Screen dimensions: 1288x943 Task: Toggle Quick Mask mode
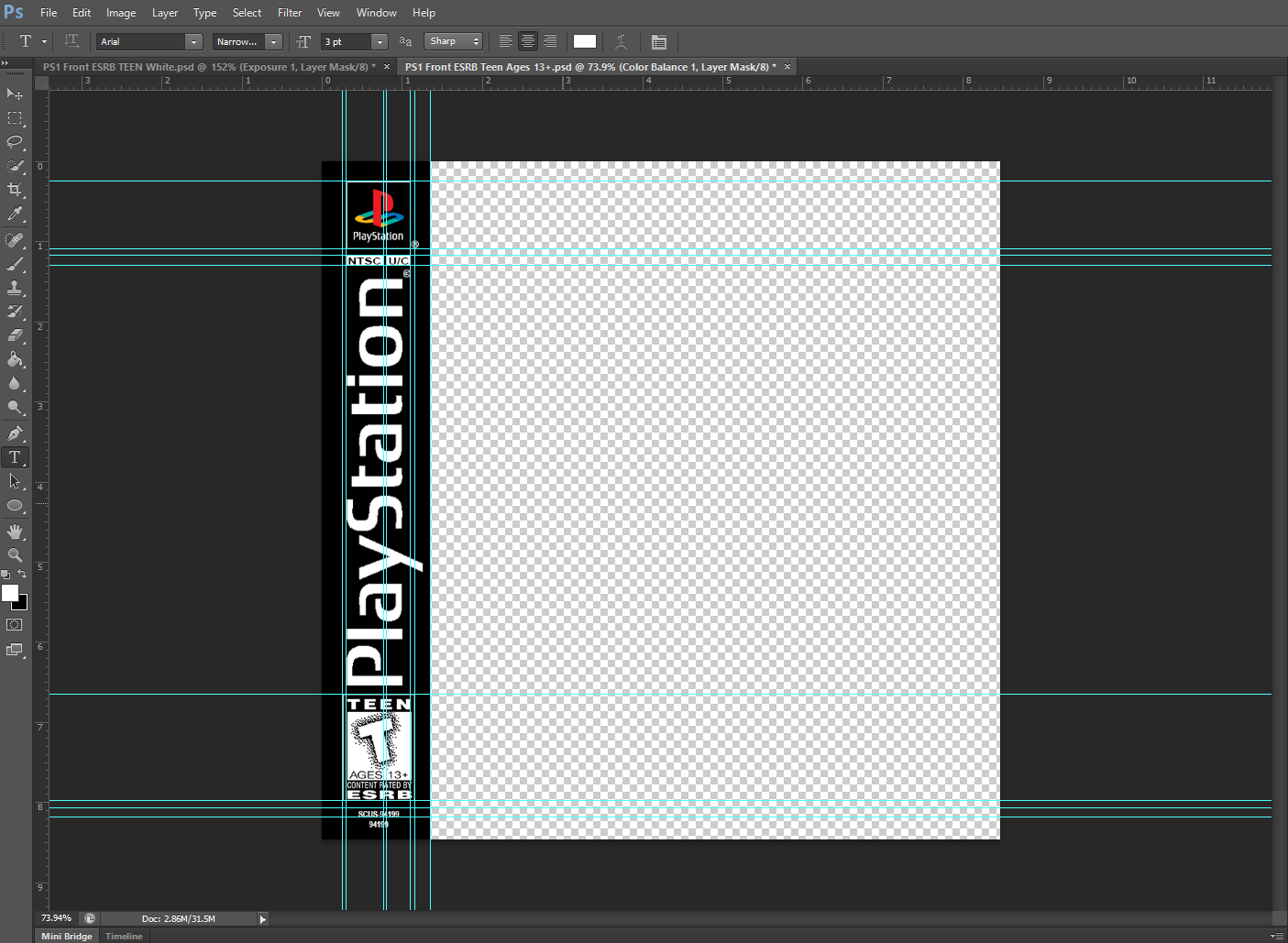pyautogui.click(x=15, y=625)
